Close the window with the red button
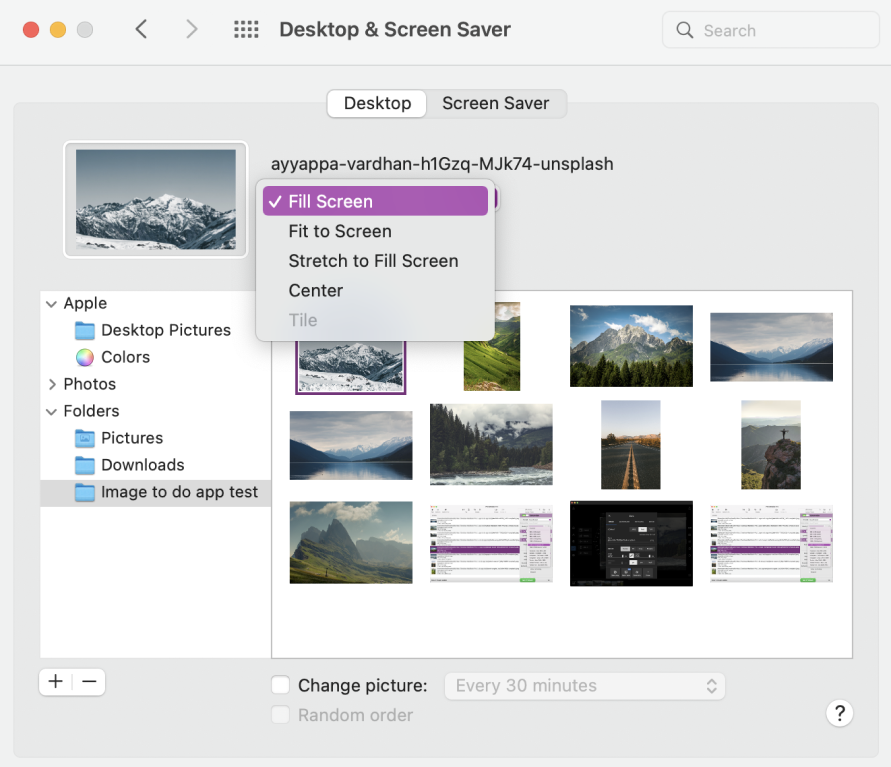The height and width of the screenshot is (767, 891). tap(31, 30)
